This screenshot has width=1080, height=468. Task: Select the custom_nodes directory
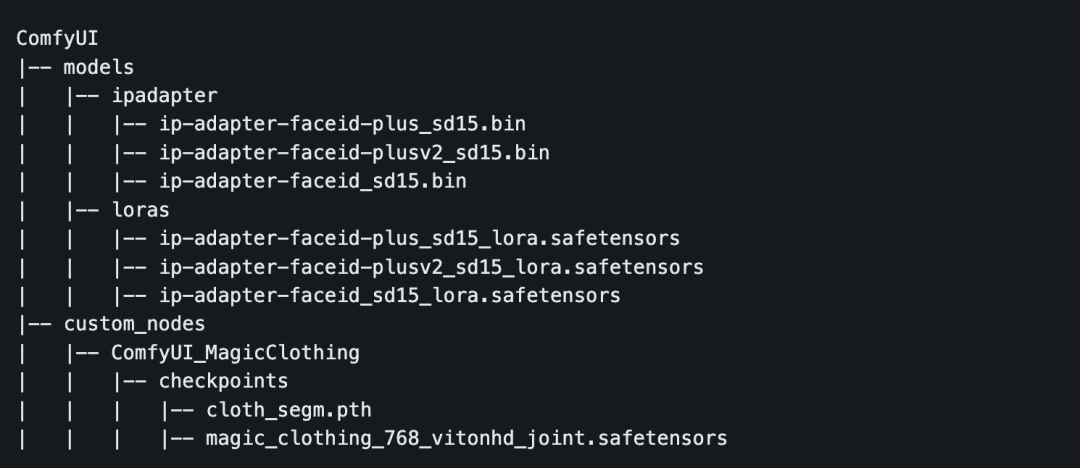134,324
